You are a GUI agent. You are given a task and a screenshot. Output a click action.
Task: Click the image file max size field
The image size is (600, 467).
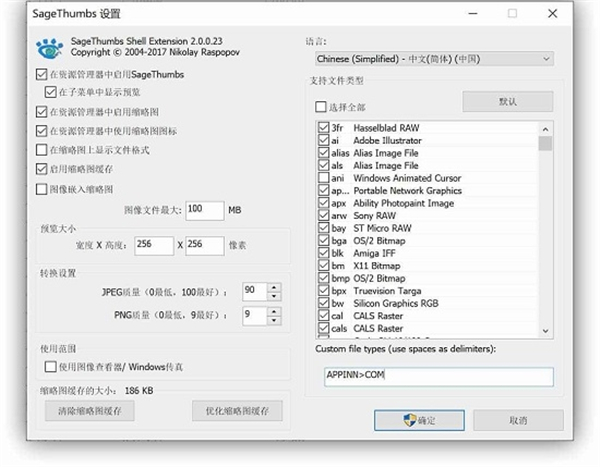205,211
